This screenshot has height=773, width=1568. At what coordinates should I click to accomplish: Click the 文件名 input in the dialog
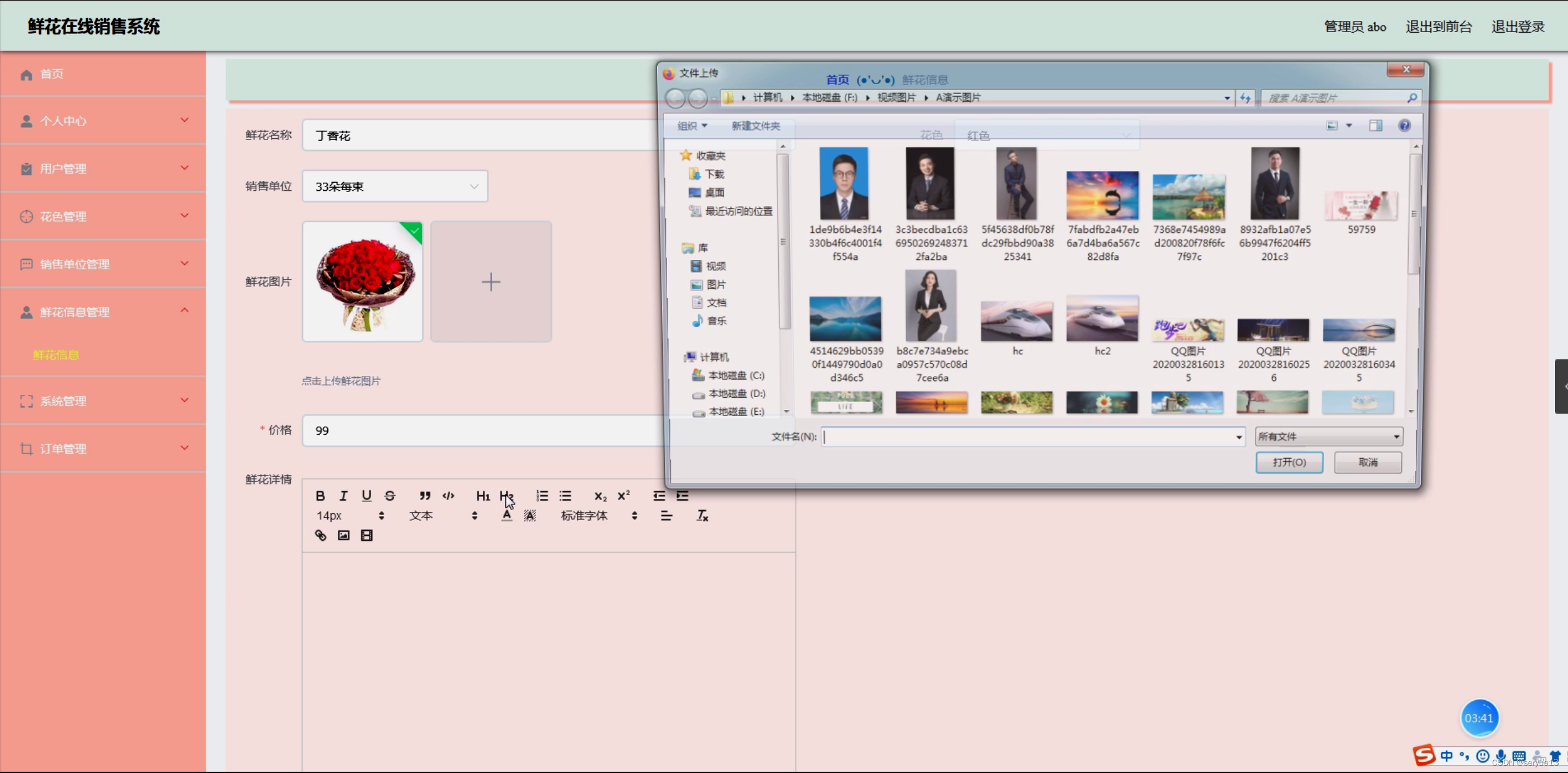point(1033,437)
